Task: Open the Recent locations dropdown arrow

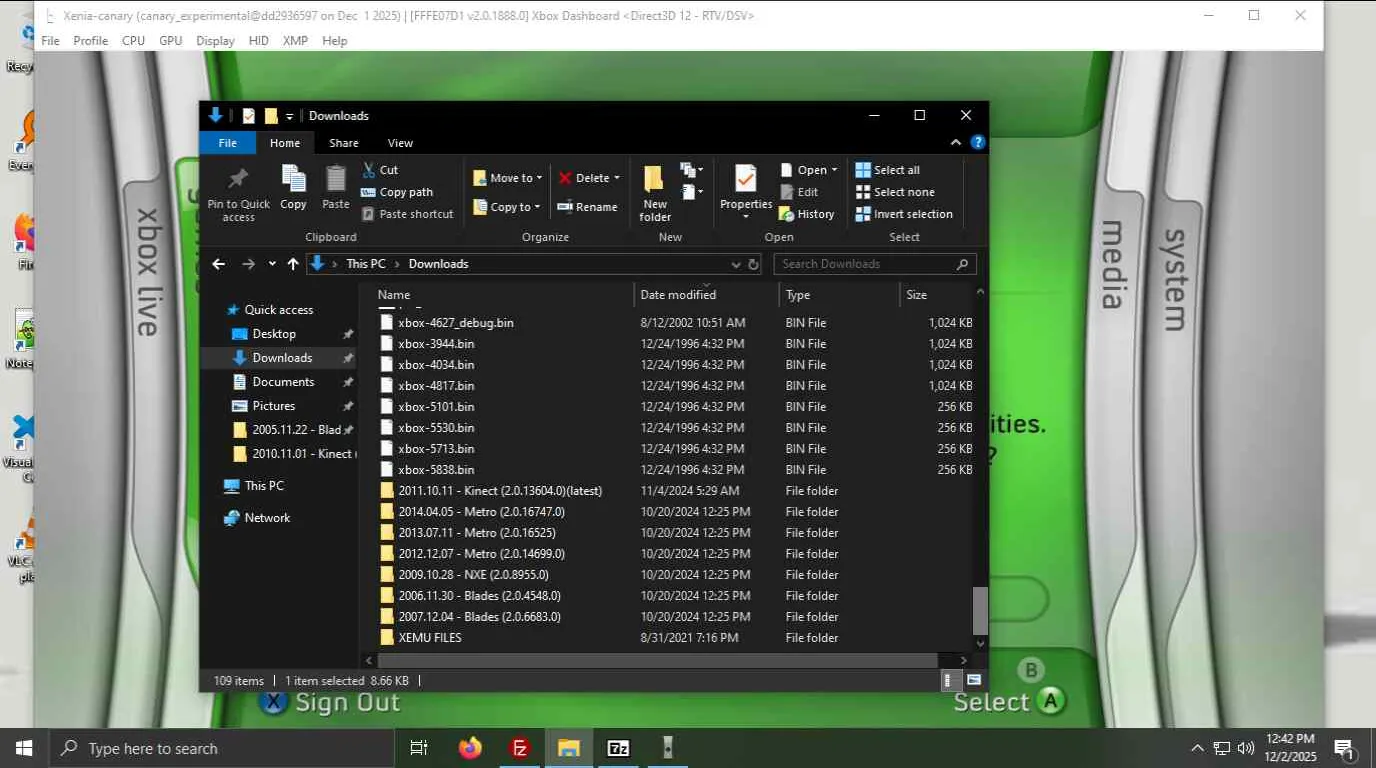Action: (x=272, y=264)
